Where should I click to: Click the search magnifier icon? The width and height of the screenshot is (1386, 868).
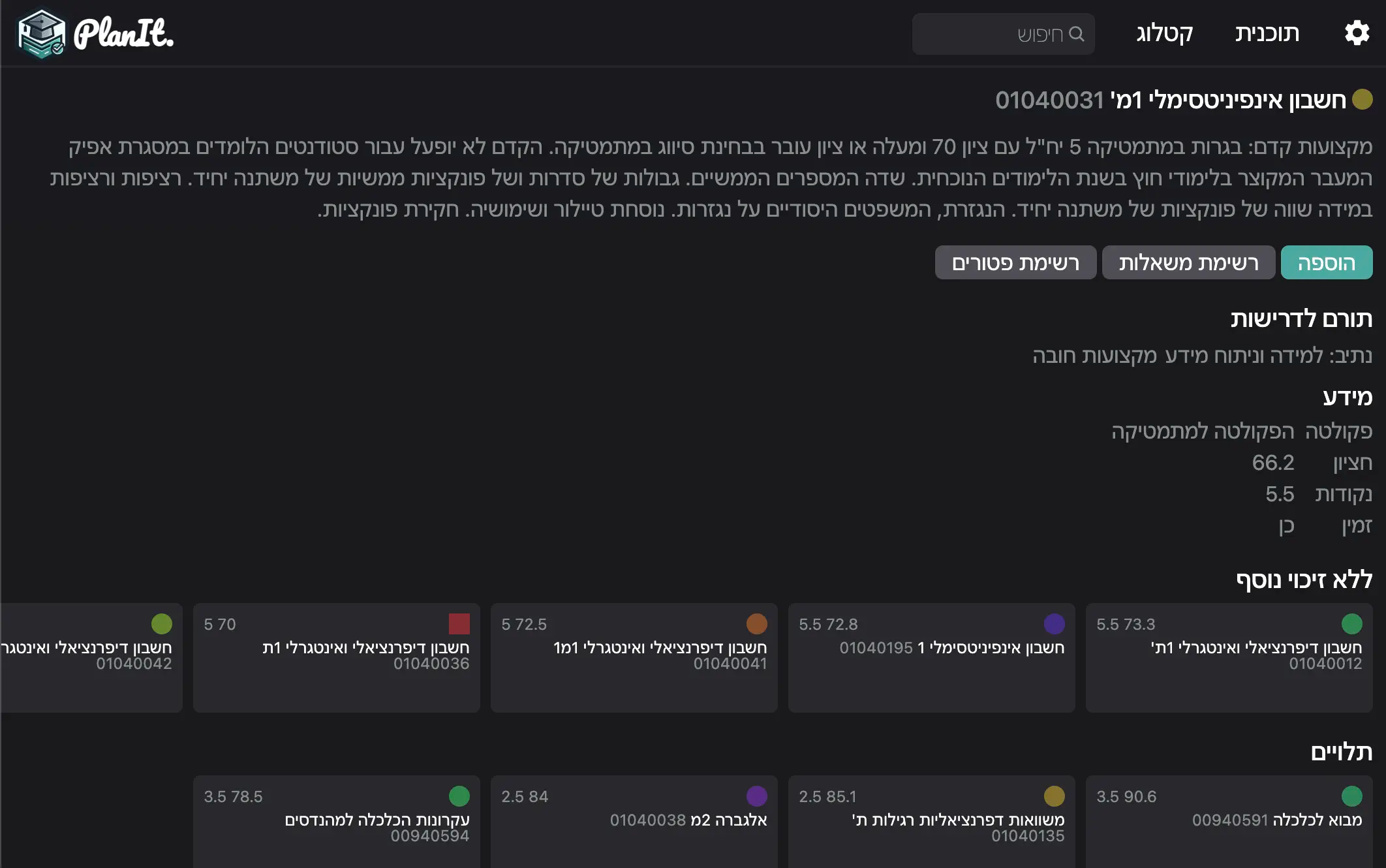click(x=1076, y=34)
